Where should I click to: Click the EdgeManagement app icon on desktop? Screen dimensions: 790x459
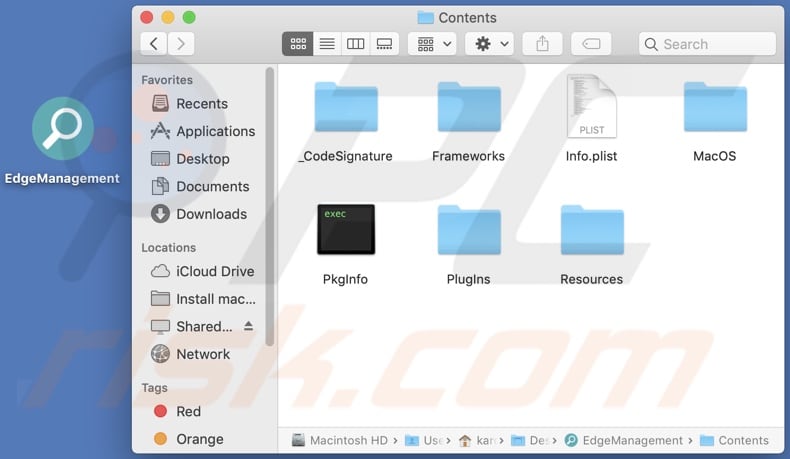(62, 130)
